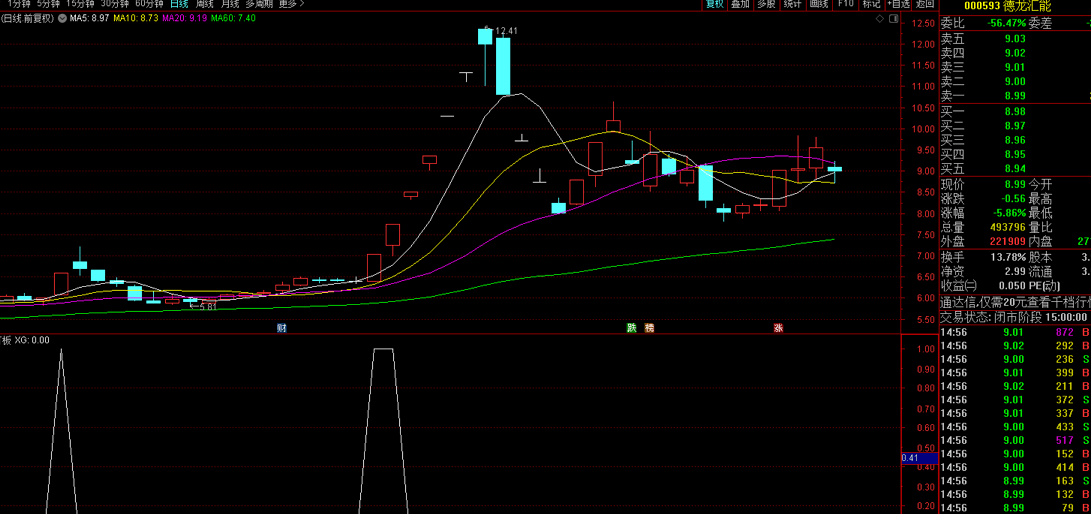
Task: Click the 外盘 221909 value
Action: (x=1008, y=242)
